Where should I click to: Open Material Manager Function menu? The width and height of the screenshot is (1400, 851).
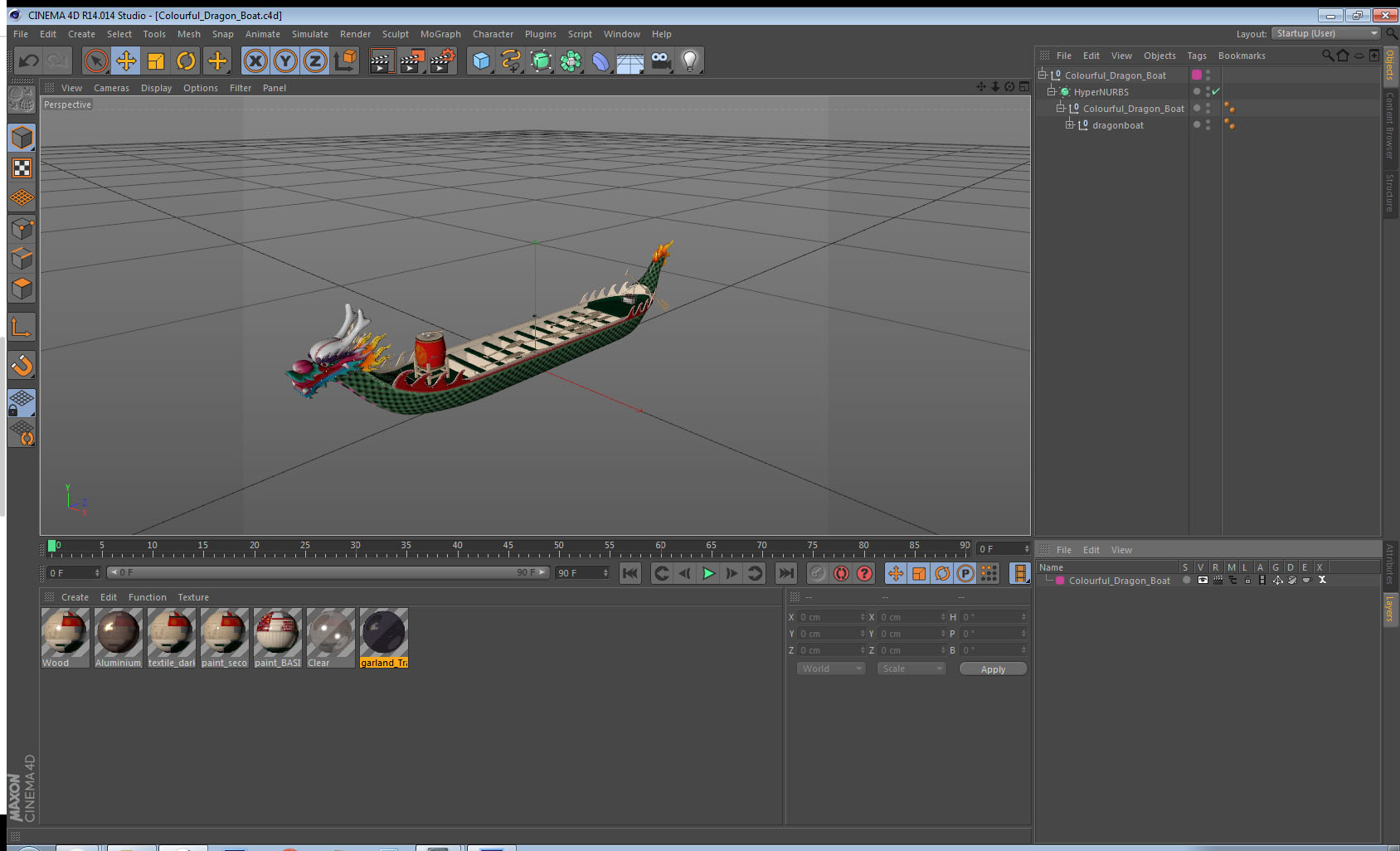point(148,597)
